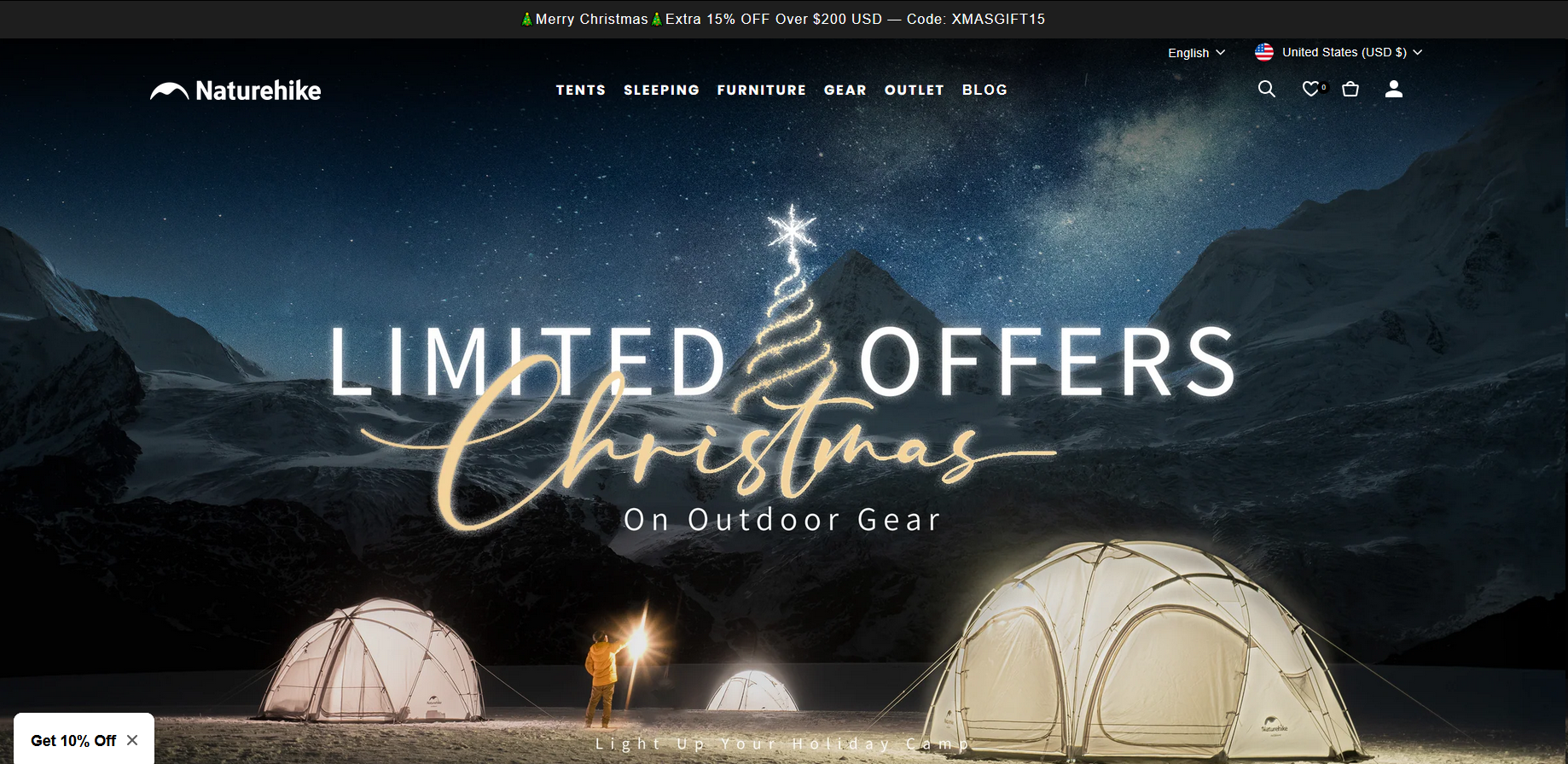Image resolution: width=1568 pixels, height=764 pixels.
Task: Open the wishlist heart icon
Action: click(x=1310, y=89)
